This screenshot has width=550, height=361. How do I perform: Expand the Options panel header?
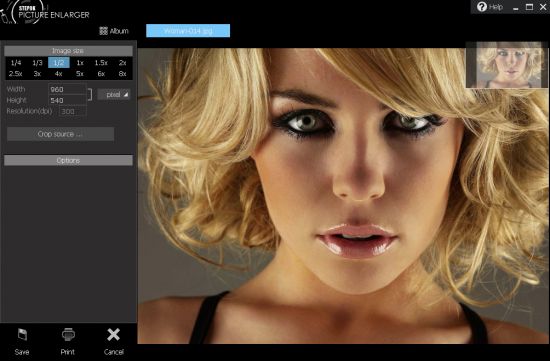(x=68, y=160)
